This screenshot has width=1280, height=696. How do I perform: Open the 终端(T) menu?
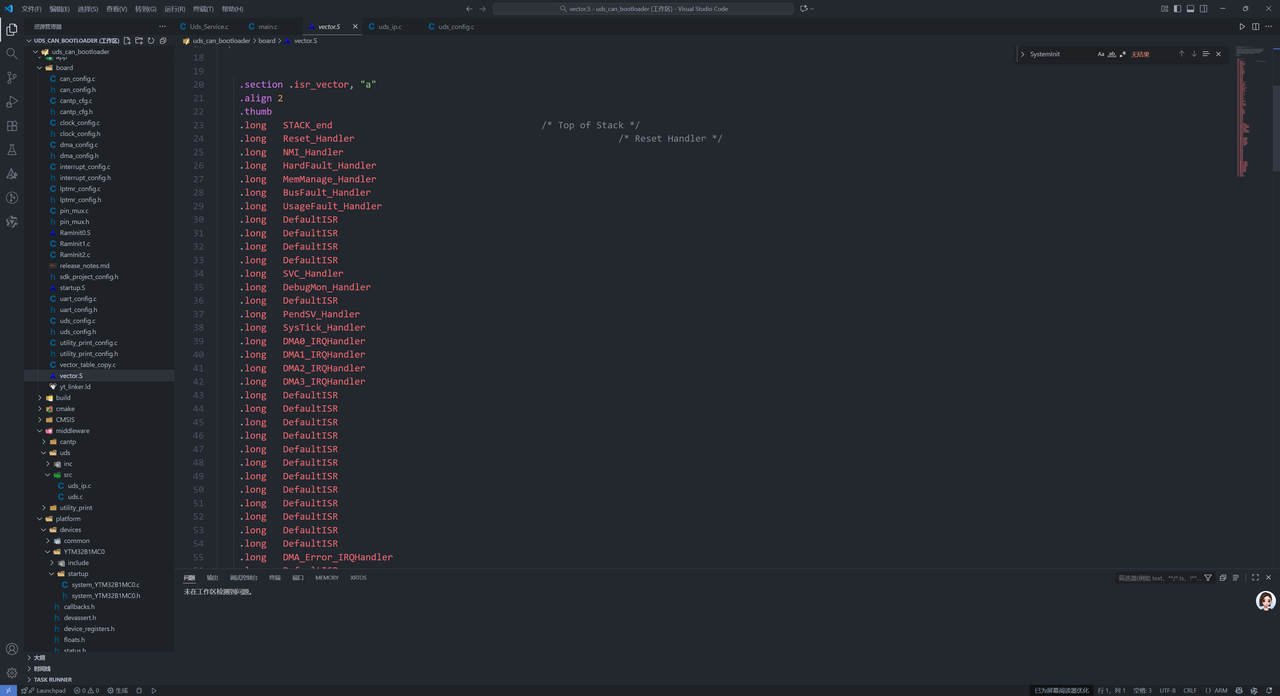(203, 9)
